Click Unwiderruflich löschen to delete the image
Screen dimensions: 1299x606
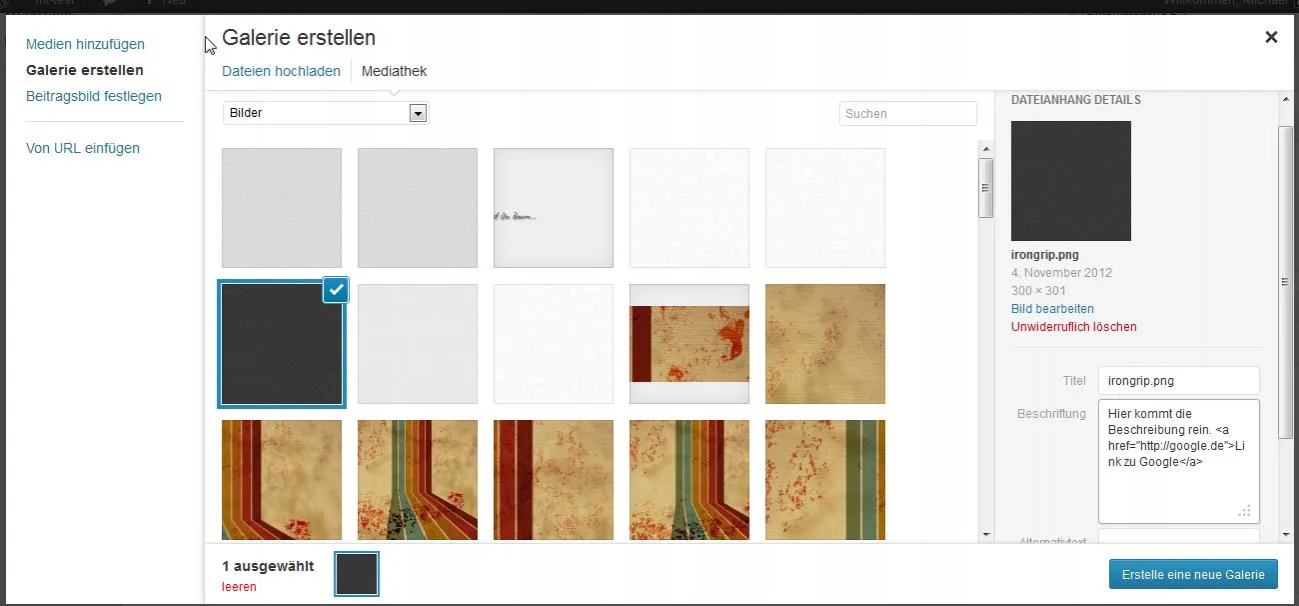(x=1074, y=327)
